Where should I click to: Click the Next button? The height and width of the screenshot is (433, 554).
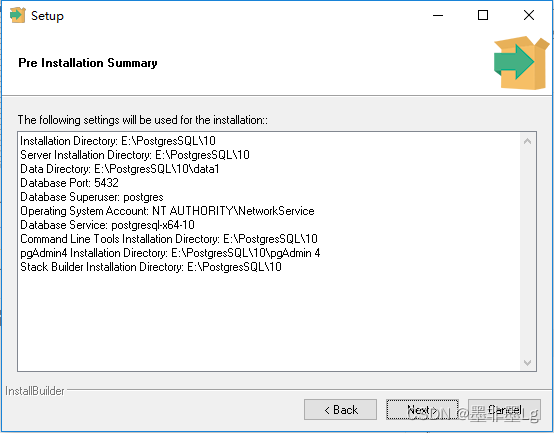click(422, 410)
